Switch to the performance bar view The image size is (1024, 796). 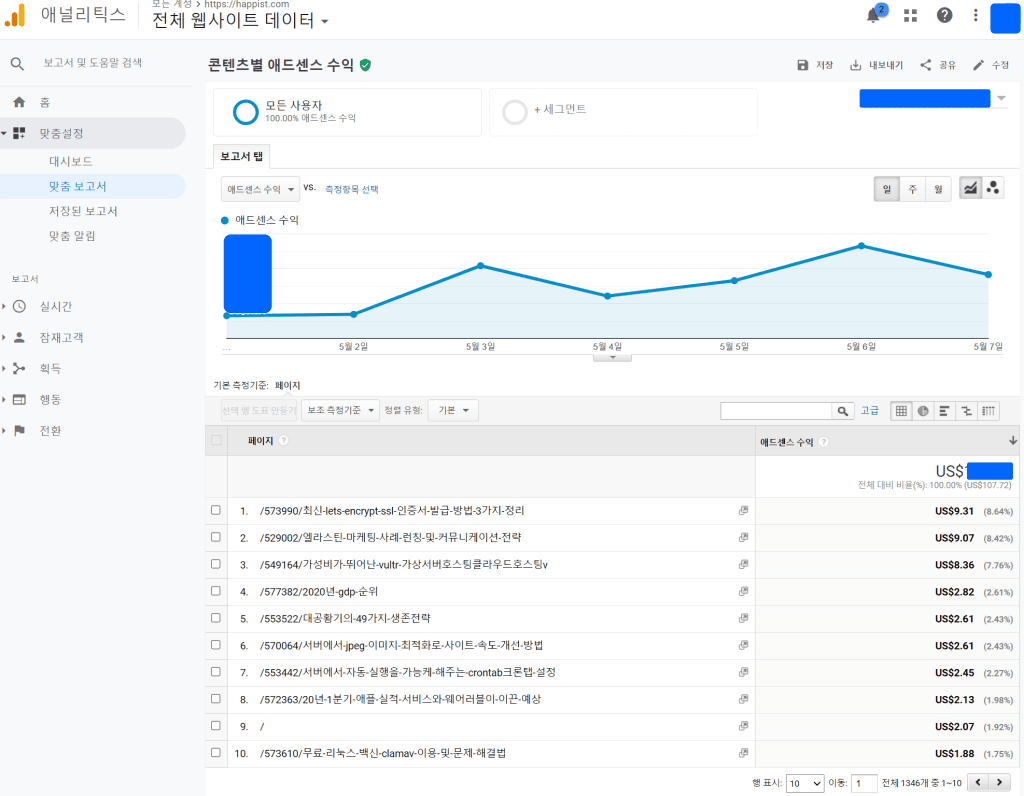pyautogui.click(x=944, y=410)
